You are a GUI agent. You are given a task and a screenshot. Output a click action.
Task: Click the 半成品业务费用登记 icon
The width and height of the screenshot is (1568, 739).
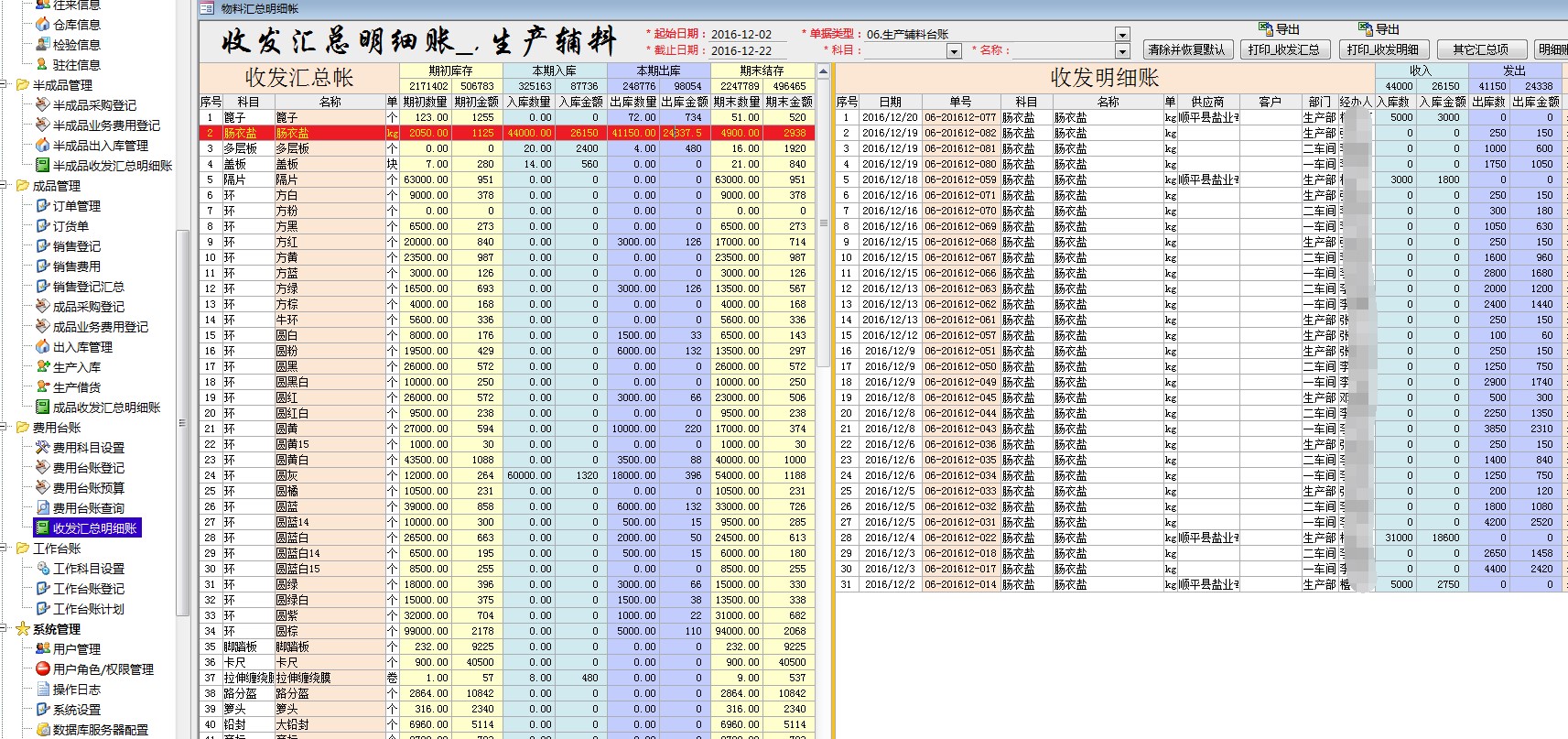tap(42, 125)
